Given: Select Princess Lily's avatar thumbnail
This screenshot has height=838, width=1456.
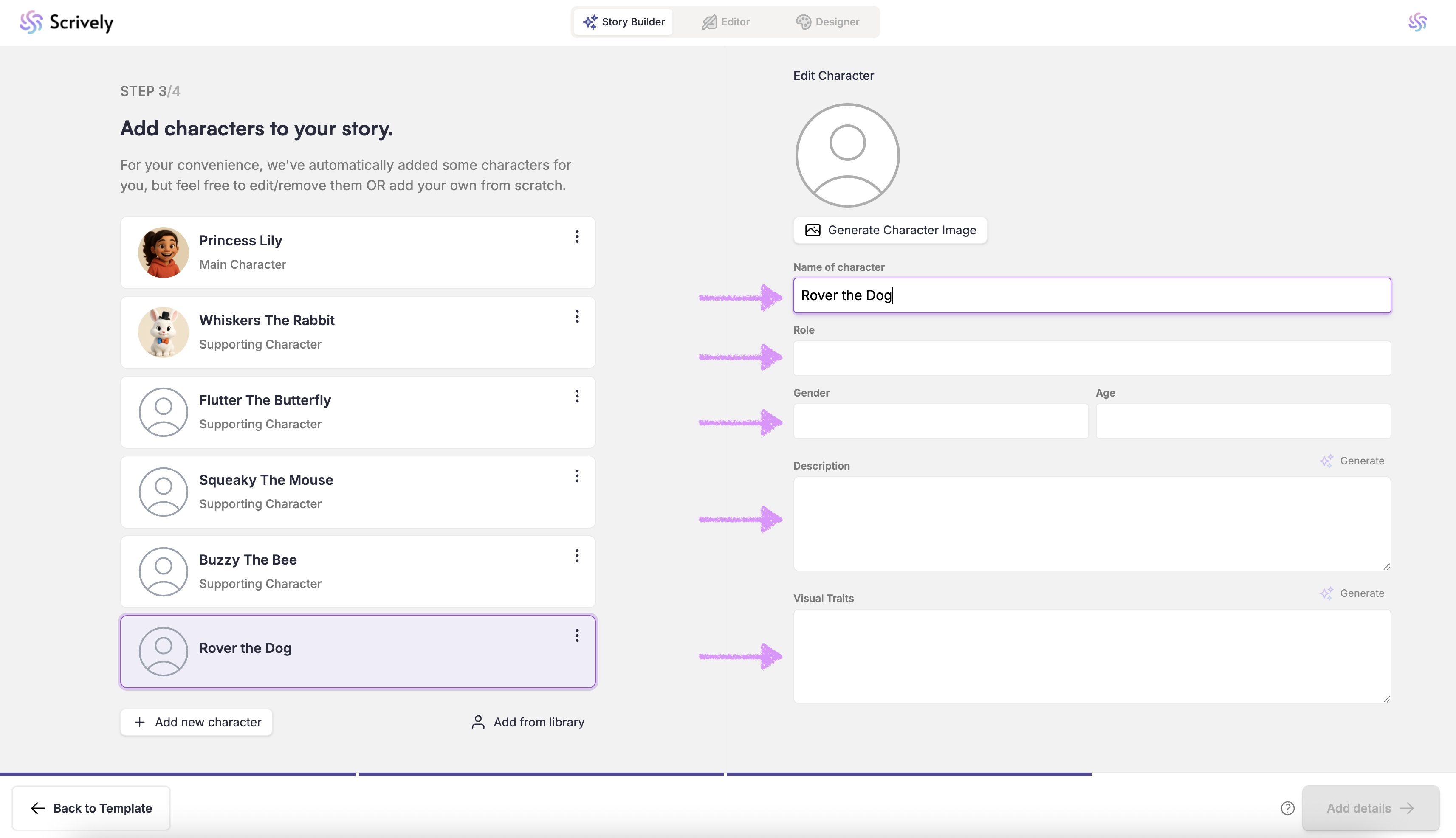Looking at the screenshot, I should (164, 252).
